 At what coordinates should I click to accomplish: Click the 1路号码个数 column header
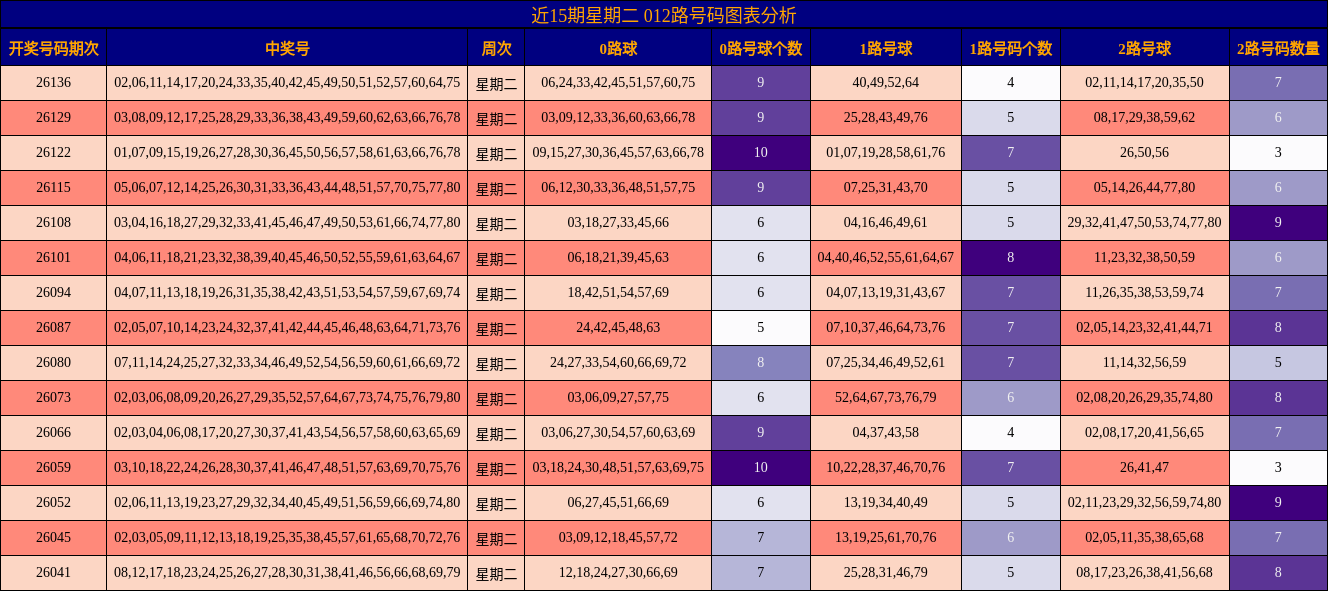point(1011,48)
